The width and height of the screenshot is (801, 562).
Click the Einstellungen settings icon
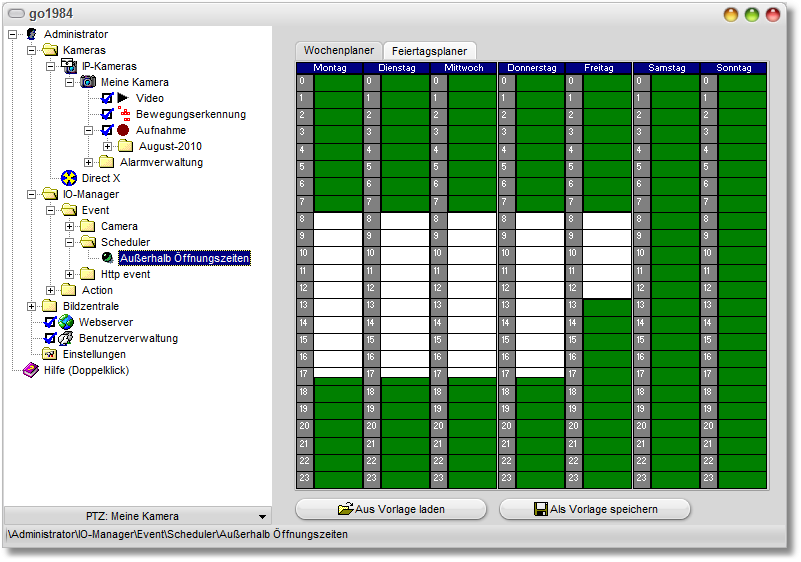click(x=50, y=354)
